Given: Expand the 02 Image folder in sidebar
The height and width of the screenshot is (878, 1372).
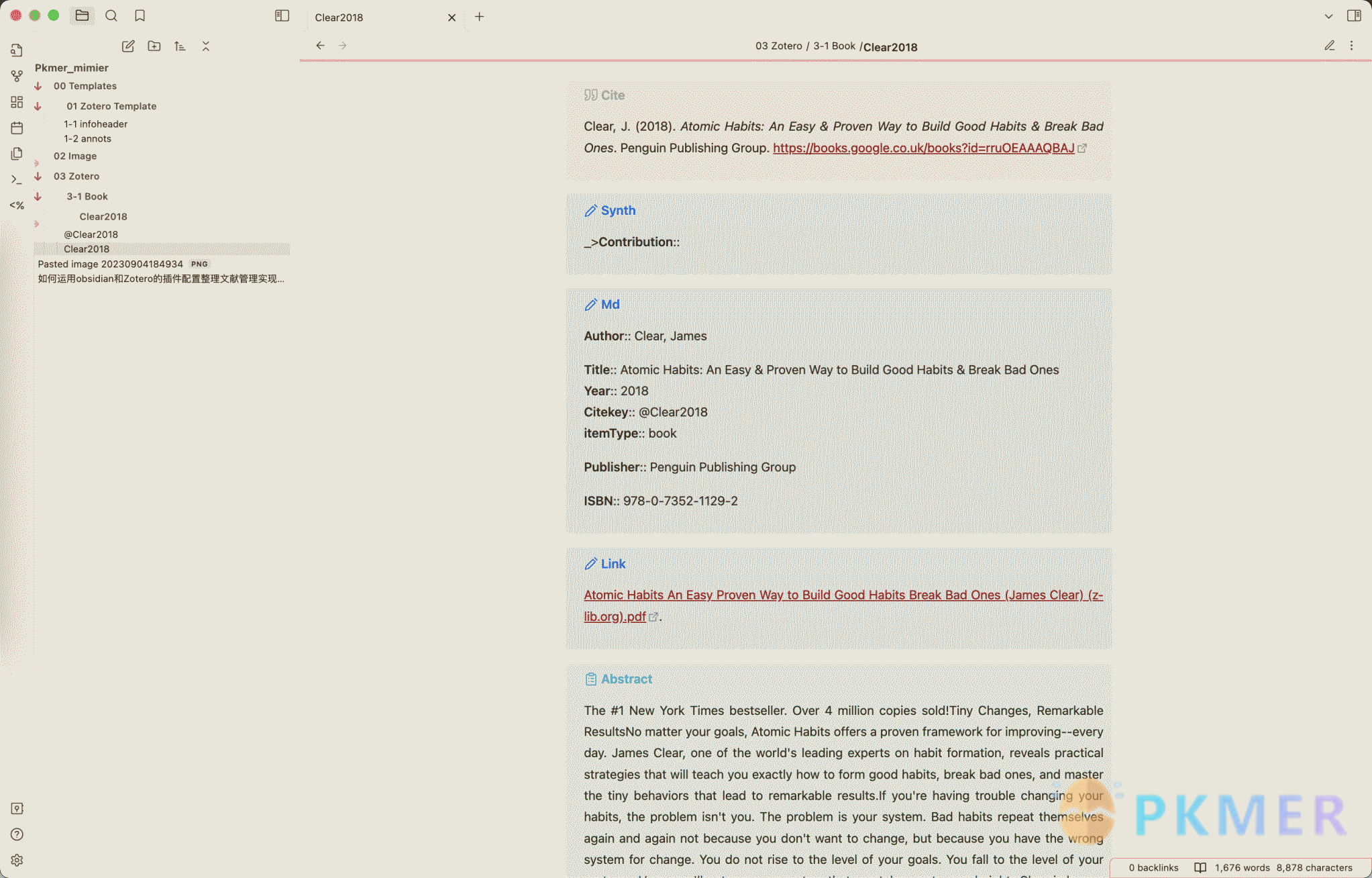Looking at the screenshot, I should (x=37, y=158).
